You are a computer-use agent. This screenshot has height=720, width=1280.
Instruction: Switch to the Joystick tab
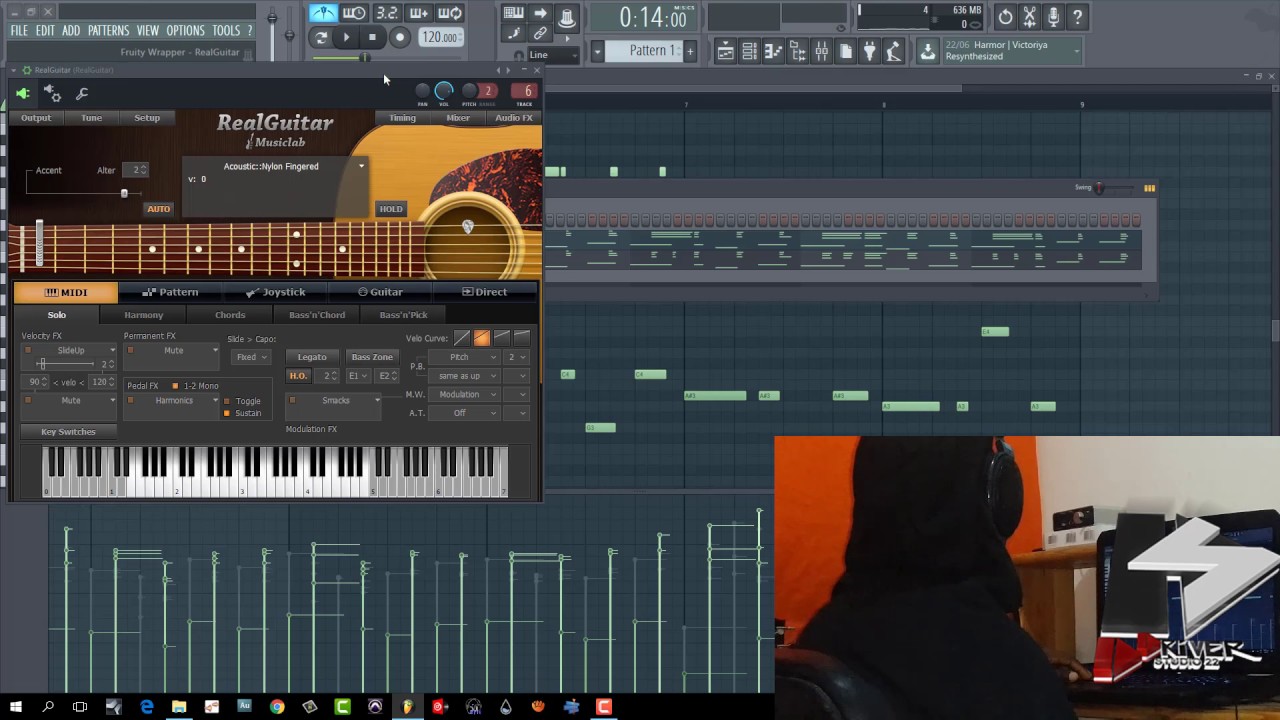point(276,292)
